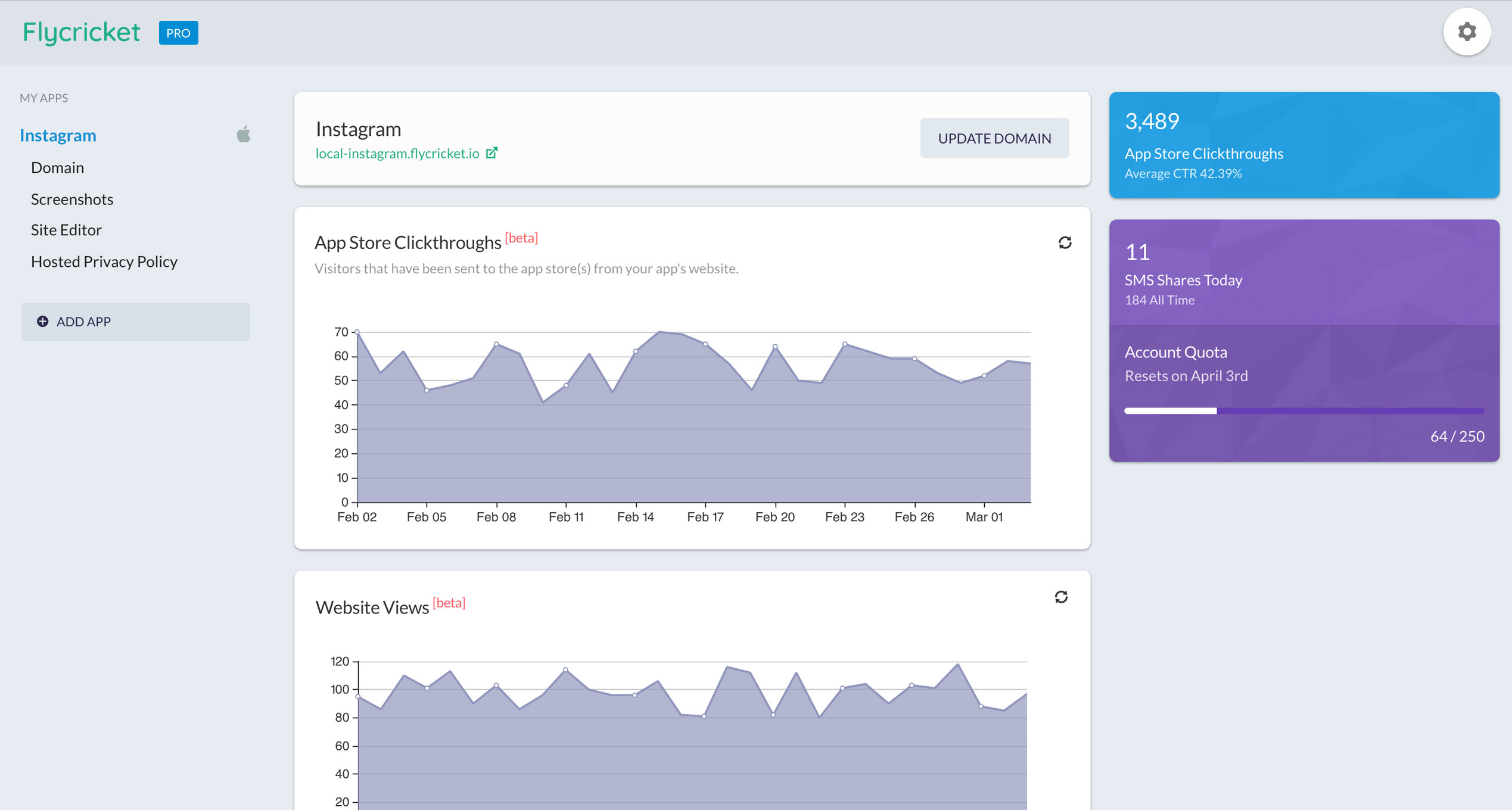Go to Site Editor
1512x810 pixels.
(x=66, y=230)
